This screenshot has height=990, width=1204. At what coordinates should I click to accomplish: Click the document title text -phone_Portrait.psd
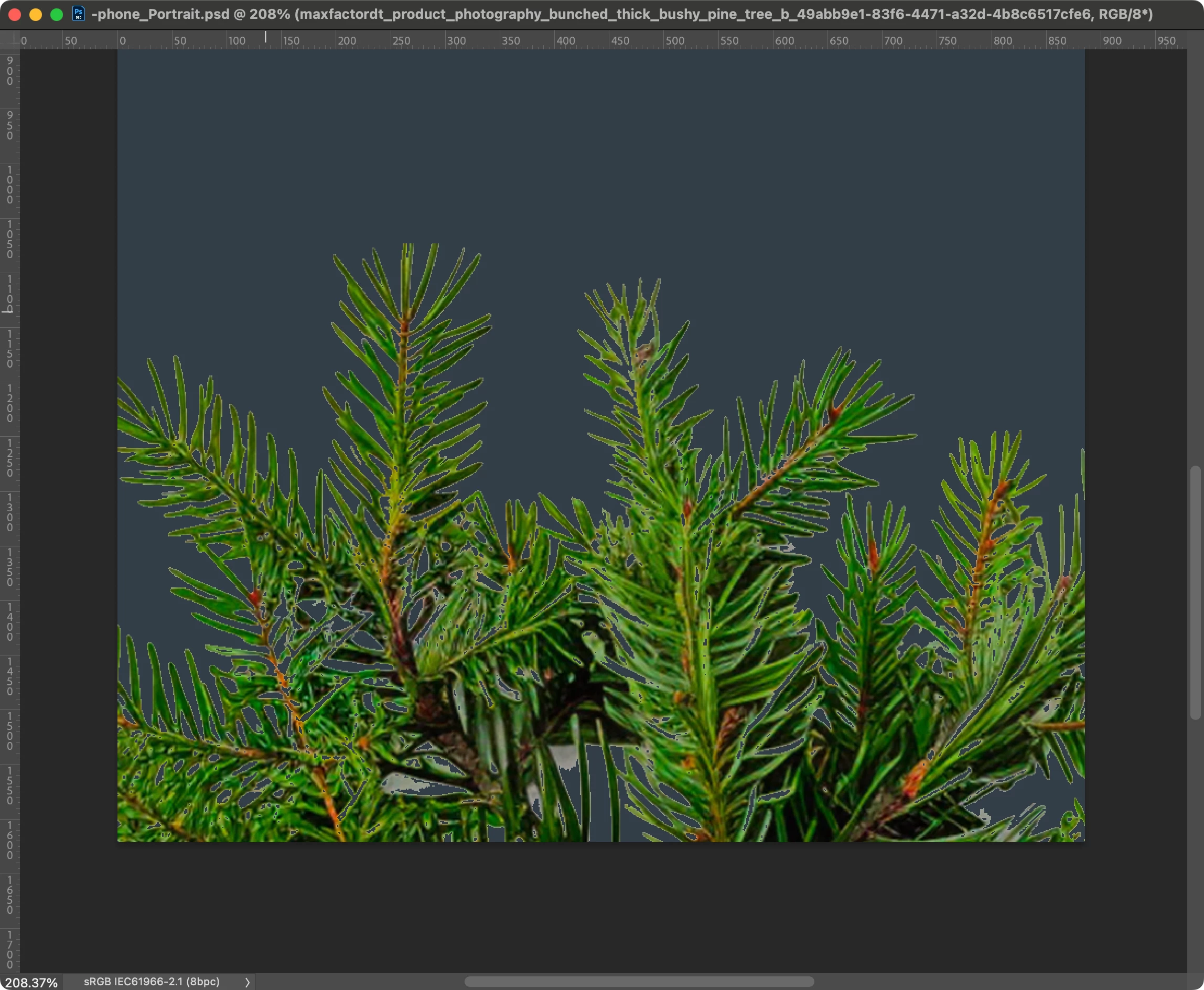(161, 14)
